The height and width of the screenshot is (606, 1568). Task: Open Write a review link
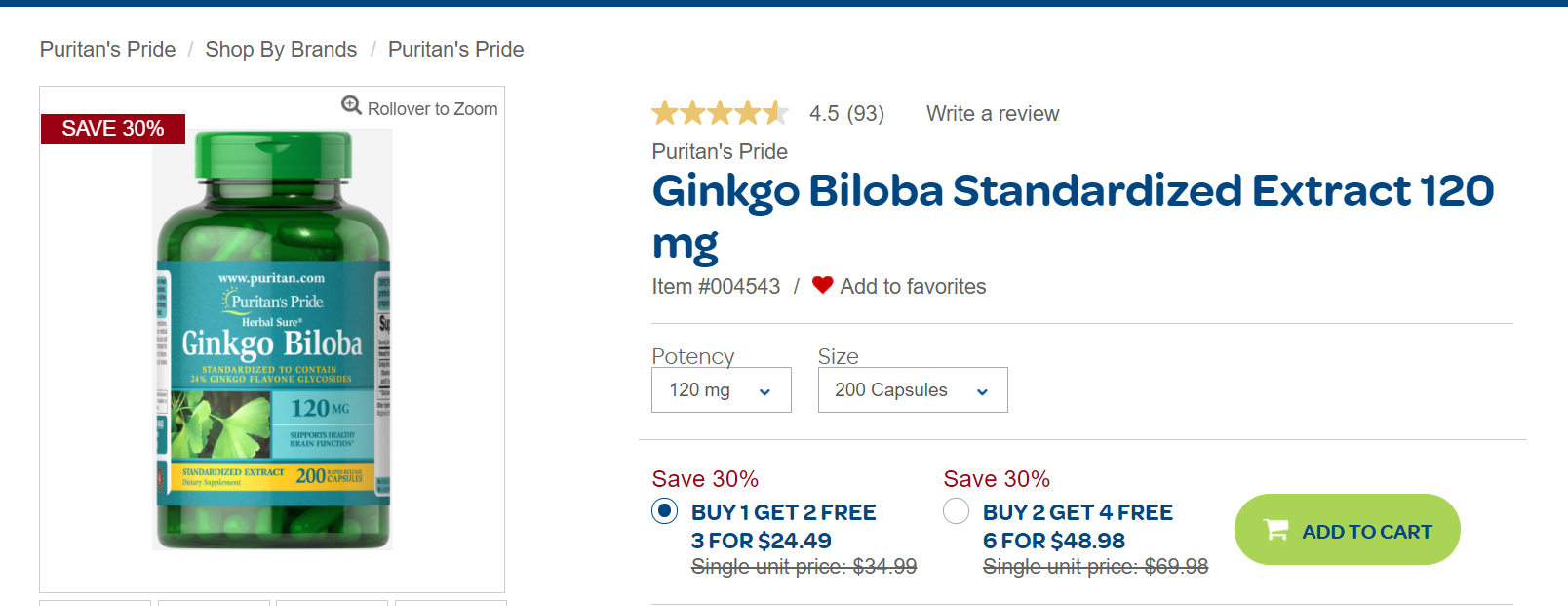pos(992,114)
